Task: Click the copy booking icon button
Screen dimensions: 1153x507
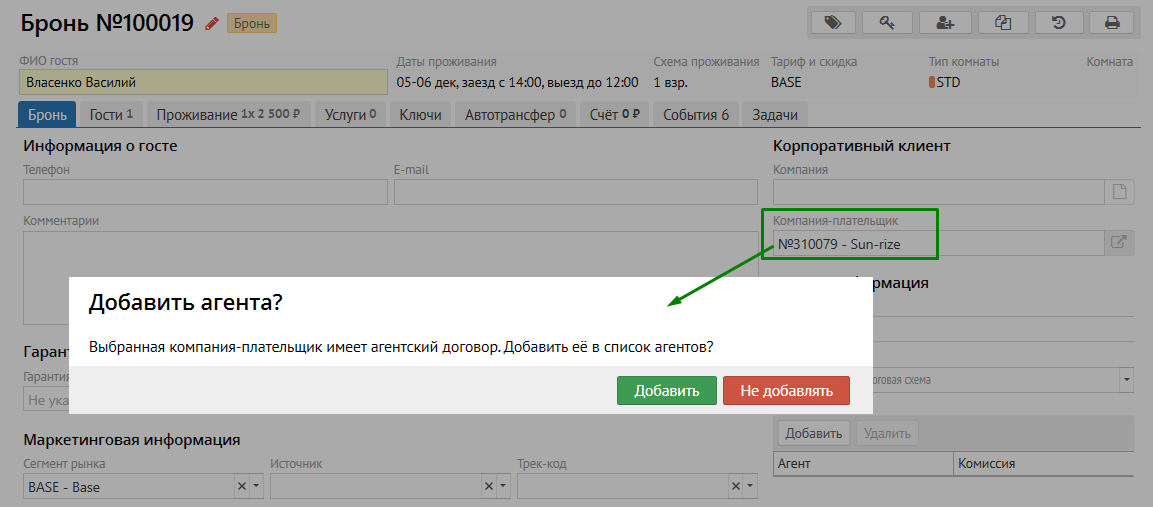Action: [x=1002, y=22]
